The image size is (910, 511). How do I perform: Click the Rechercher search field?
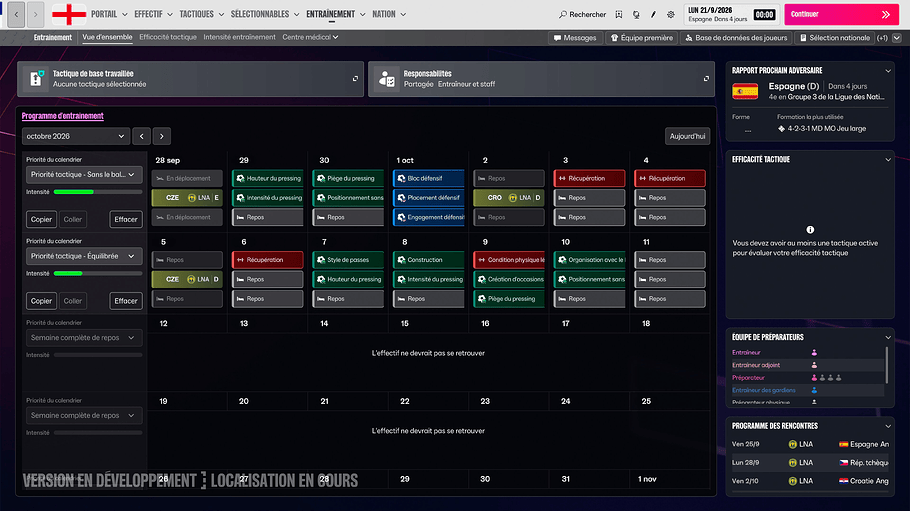click(582, 15)
